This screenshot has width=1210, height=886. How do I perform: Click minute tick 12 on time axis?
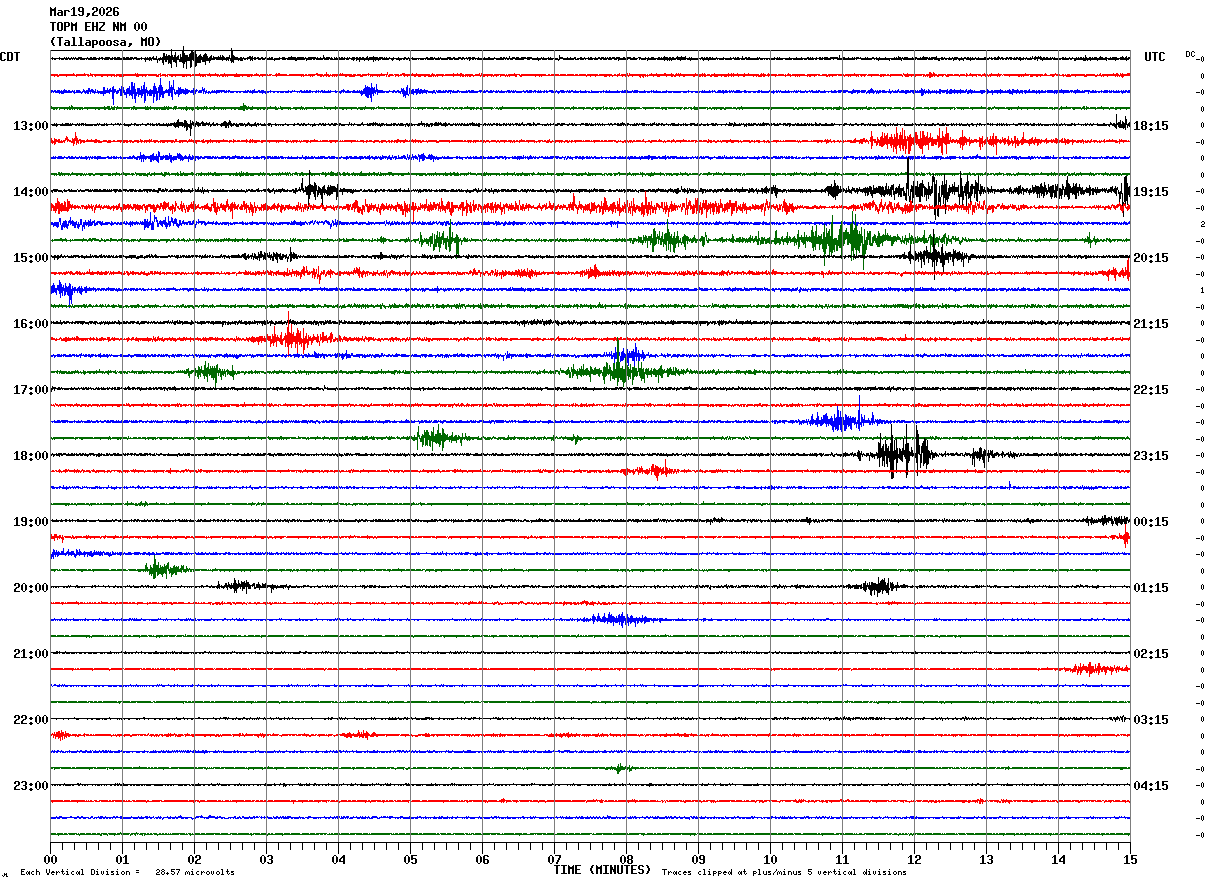(x=915, y=859)
